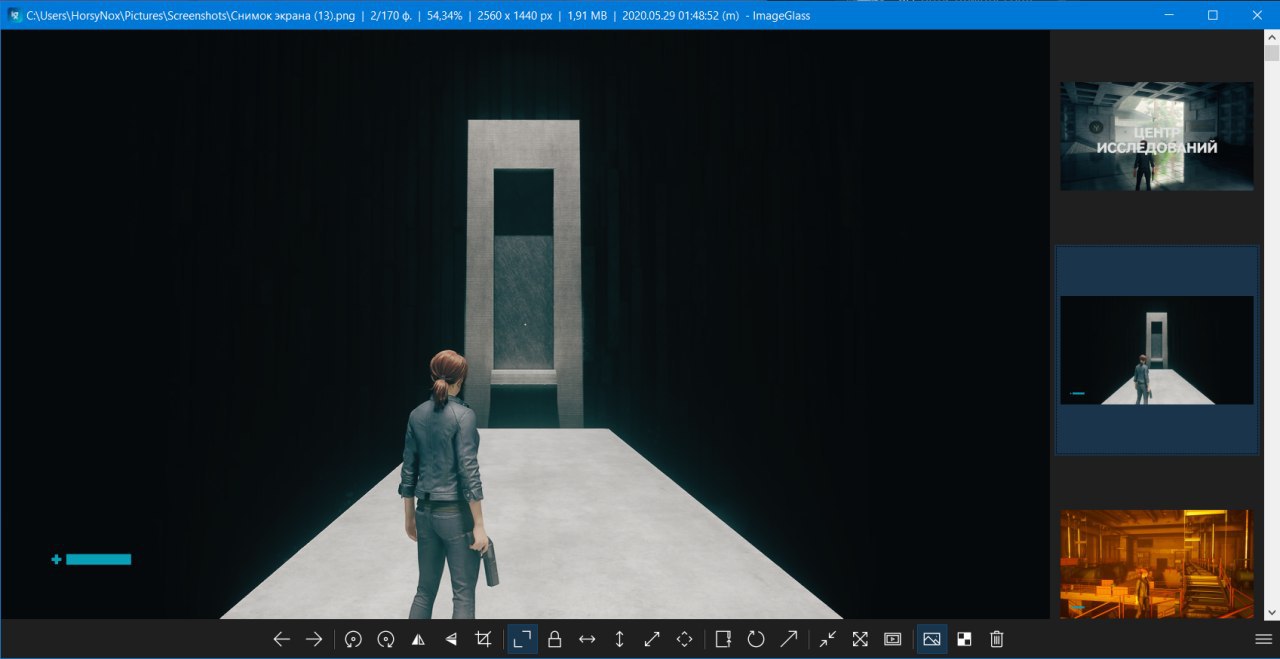The image size is (1280, 659).
Task: Scale image to fill the window
Action: pos(685,639)
